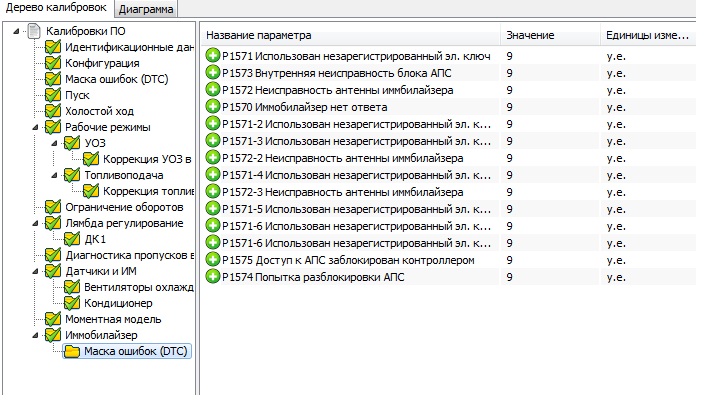Toggle the checkmark on Кондиционер item
The width and height of the screenshot is (712, 402).
[72, 303]
